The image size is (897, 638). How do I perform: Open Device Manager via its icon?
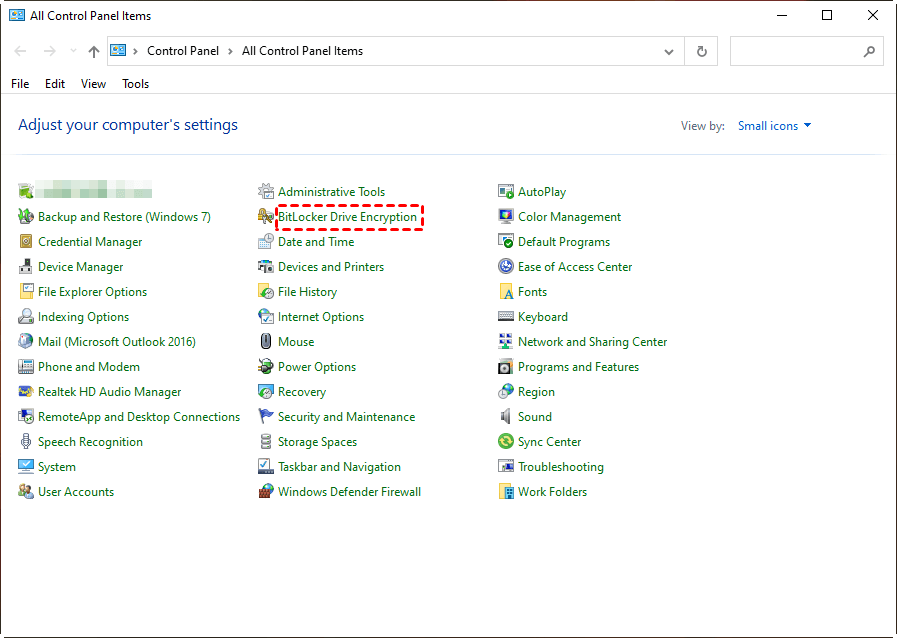[27, 267]
